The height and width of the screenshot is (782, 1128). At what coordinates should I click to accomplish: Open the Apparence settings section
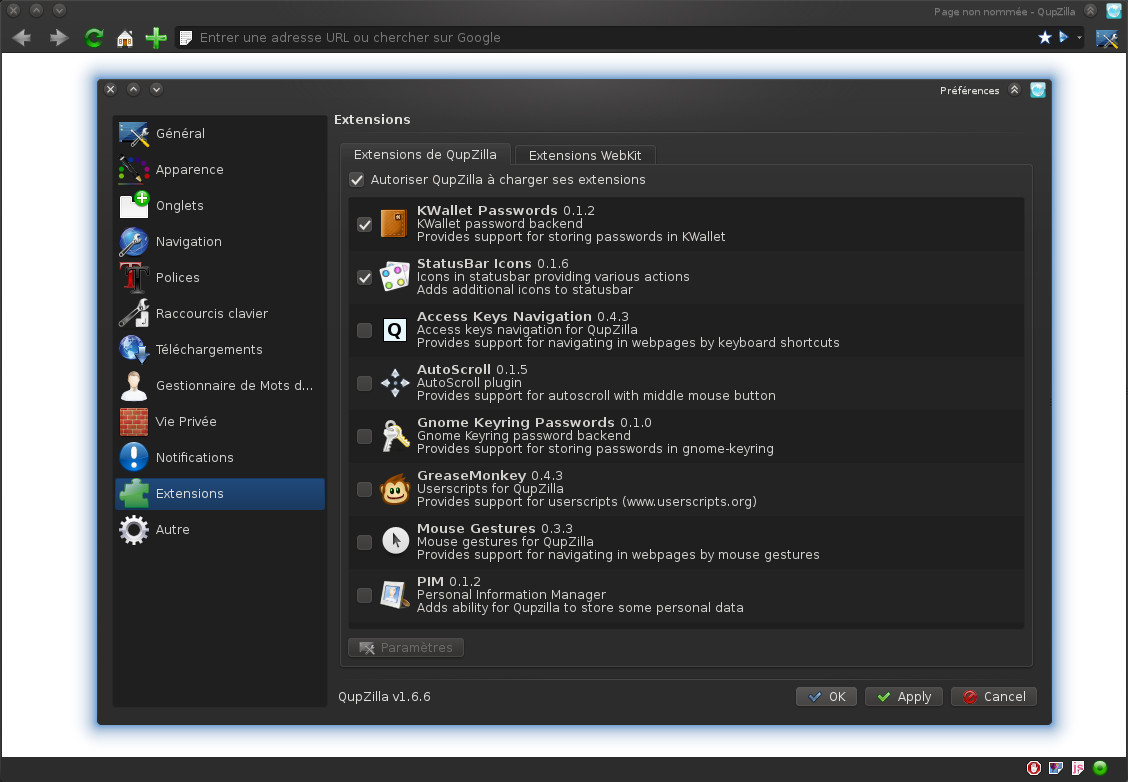click(220, 170)
